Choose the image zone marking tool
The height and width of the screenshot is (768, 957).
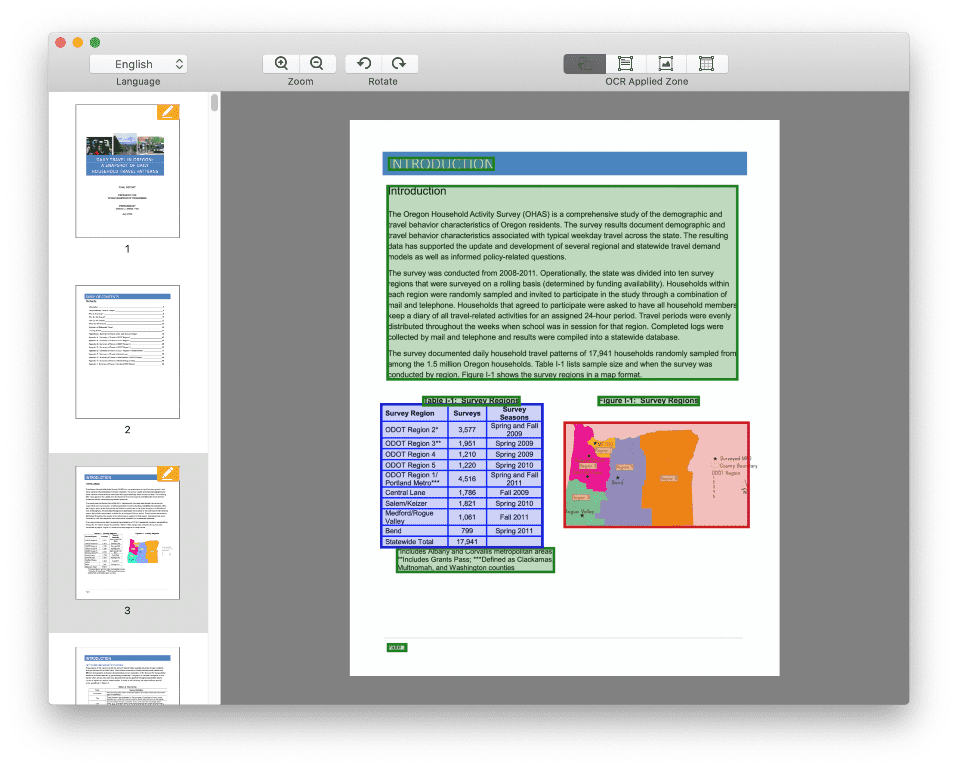(666, 64)
